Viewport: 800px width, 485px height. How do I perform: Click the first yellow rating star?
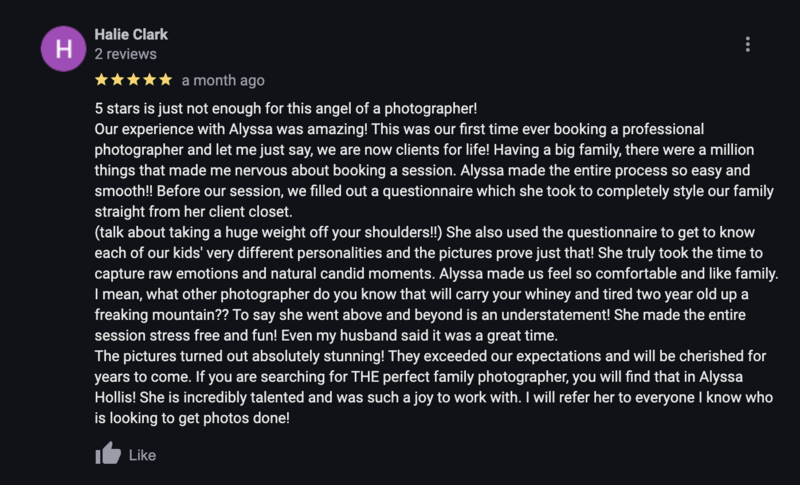coord(102,80)
